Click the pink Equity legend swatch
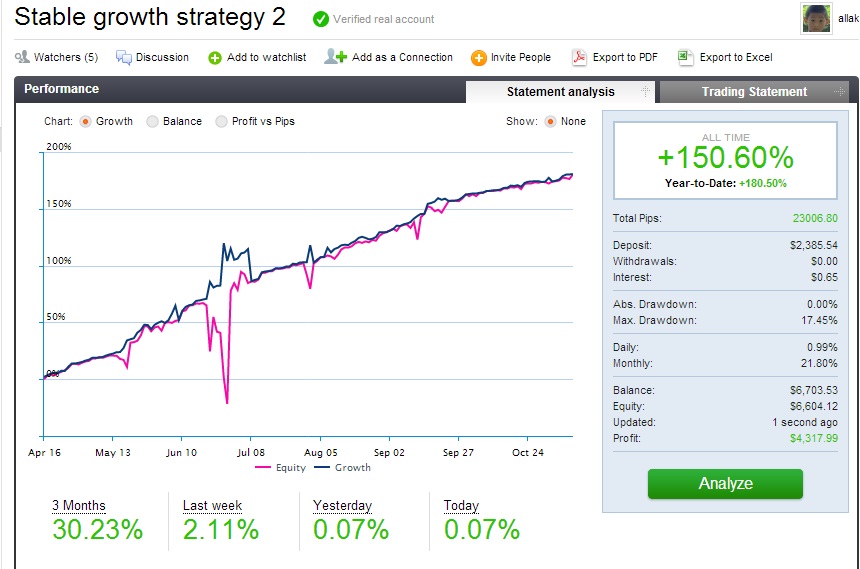The height and width of the screenshot is (569, 860). [264, 468]
